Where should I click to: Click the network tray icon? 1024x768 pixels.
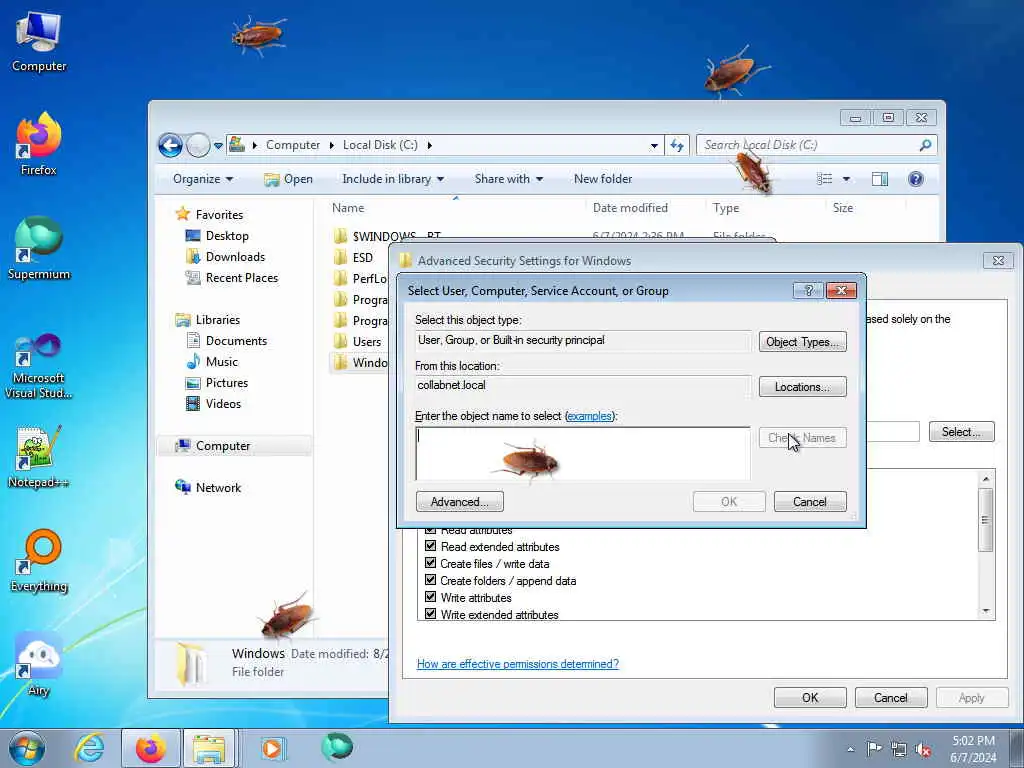point(899,750)
